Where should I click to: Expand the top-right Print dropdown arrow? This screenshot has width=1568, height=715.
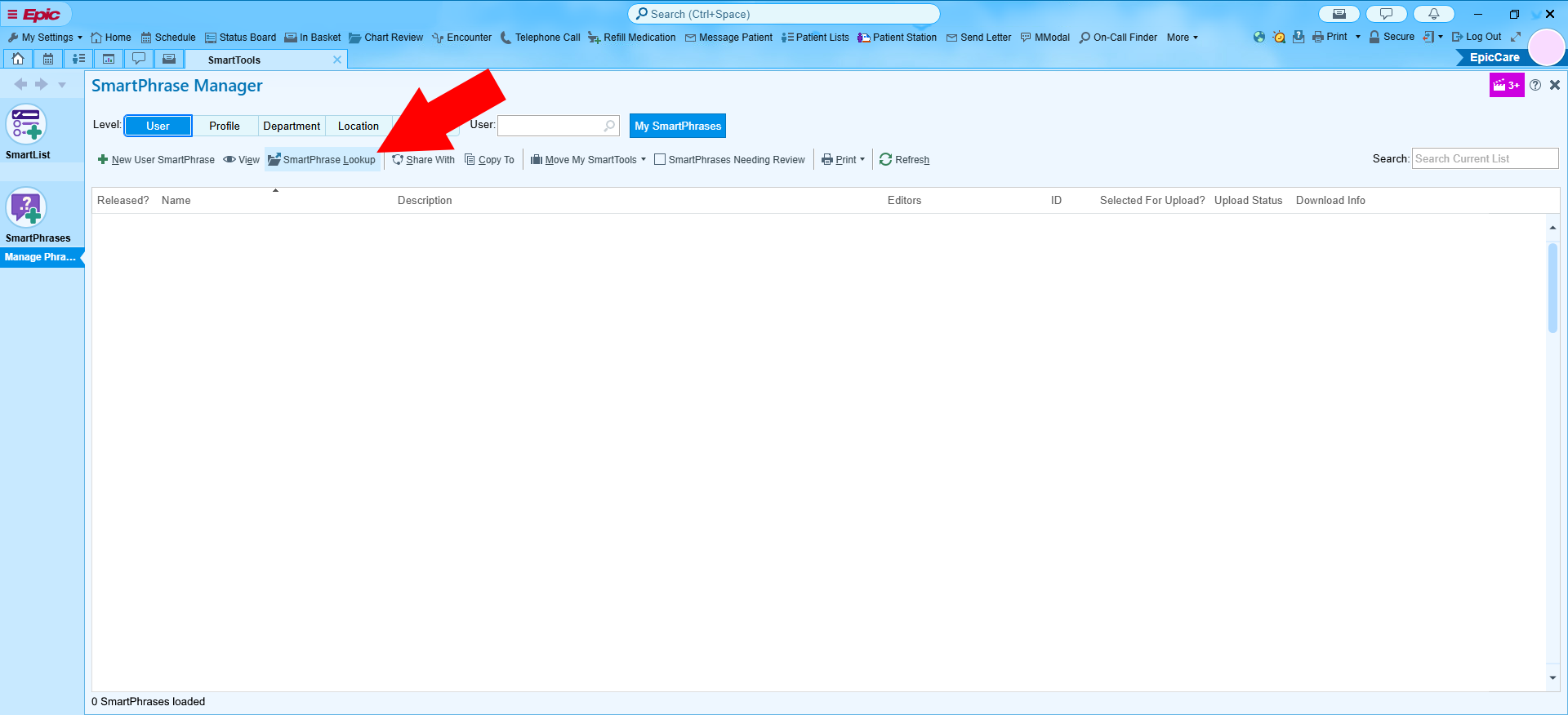pos(1358,37)
